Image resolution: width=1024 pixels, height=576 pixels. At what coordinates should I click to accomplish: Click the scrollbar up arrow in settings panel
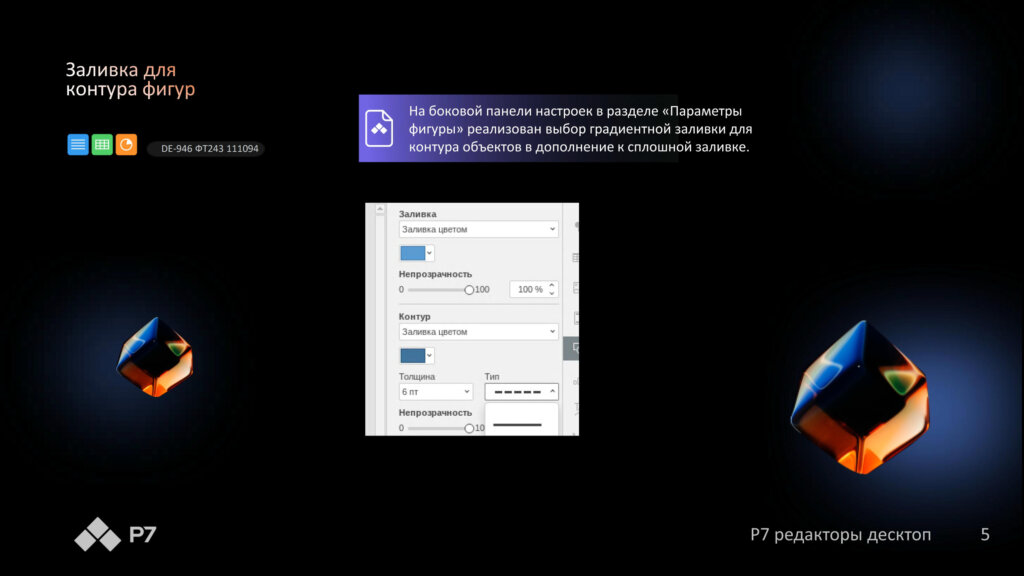380,210
